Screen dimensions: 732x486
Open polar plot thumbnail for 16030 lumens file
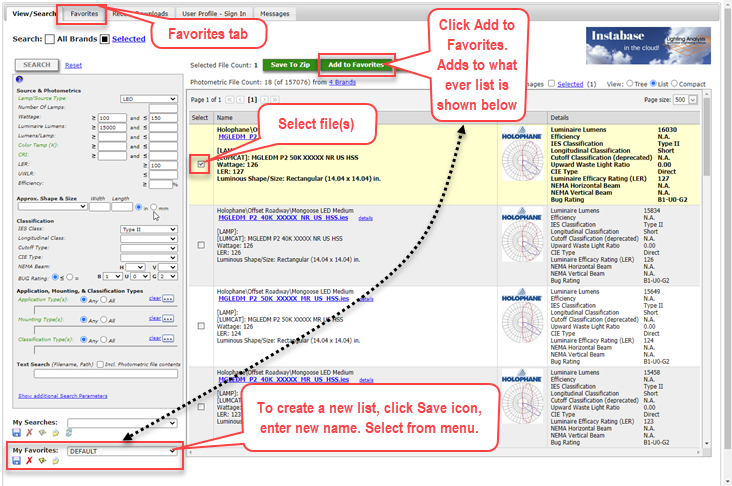point(522,160)
